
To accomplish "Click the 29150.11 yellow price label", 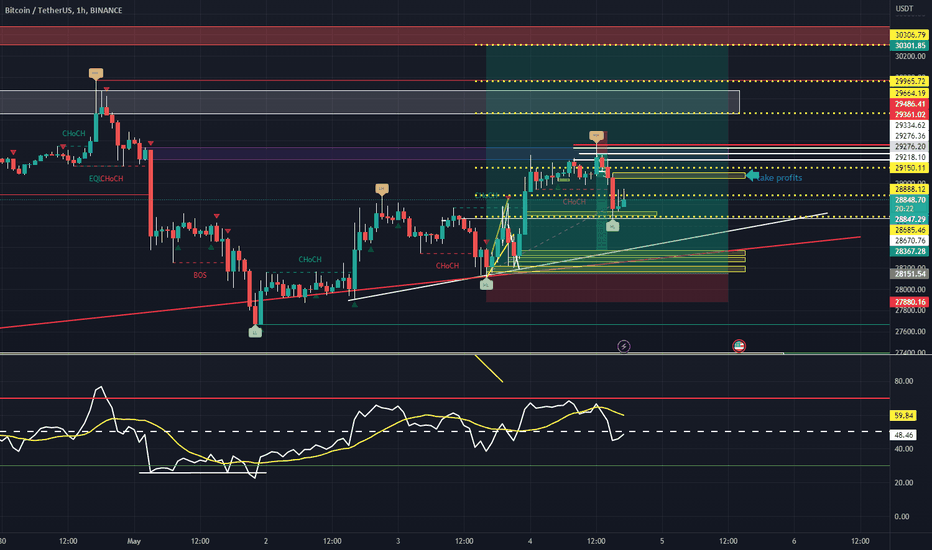I will [x=909, y=168].
